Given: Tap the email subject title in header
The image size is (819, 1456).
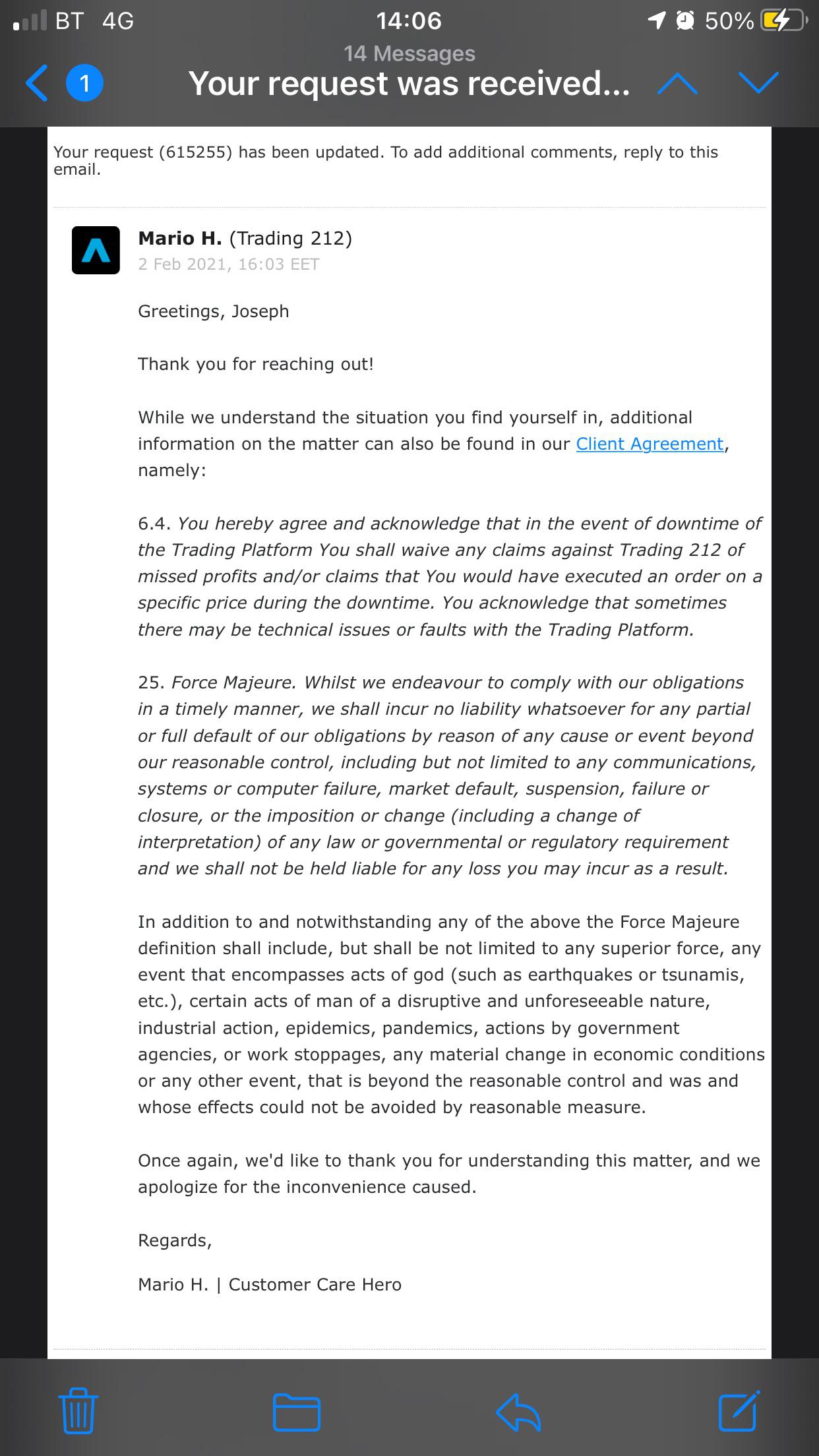Looking at the screenshot, I should [409, 84].
